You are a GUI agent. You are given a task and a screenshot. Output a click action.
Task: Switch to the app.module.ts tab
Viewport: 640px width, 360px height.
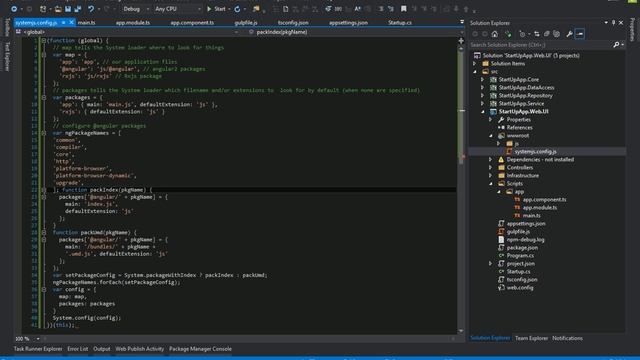[x=133, y=22]
